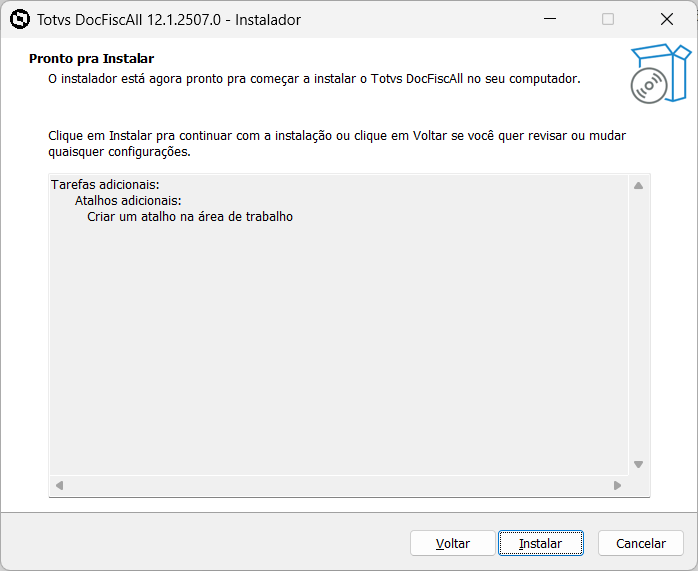Click the 'Clique em Instalar pra continuar' instructions
This screenshot has width=698, height=571.
(337, 143)
